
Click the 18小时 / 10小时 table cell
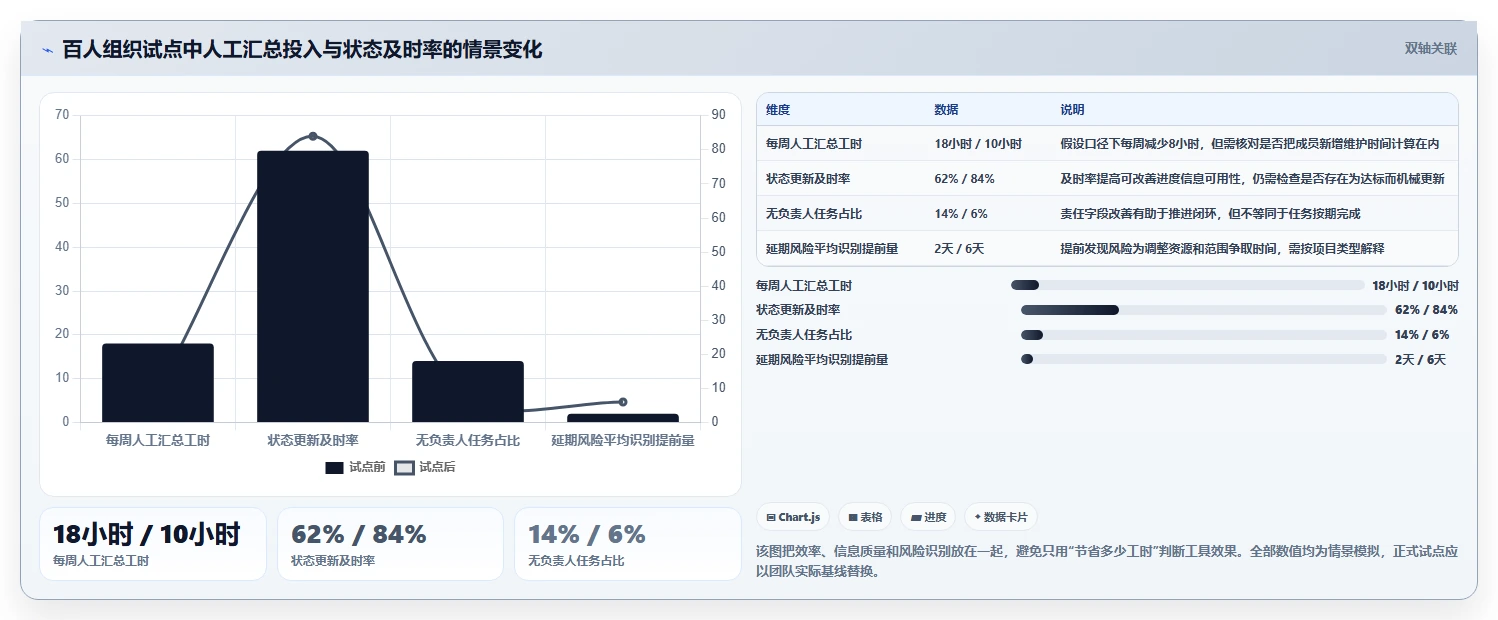point(978,144)
